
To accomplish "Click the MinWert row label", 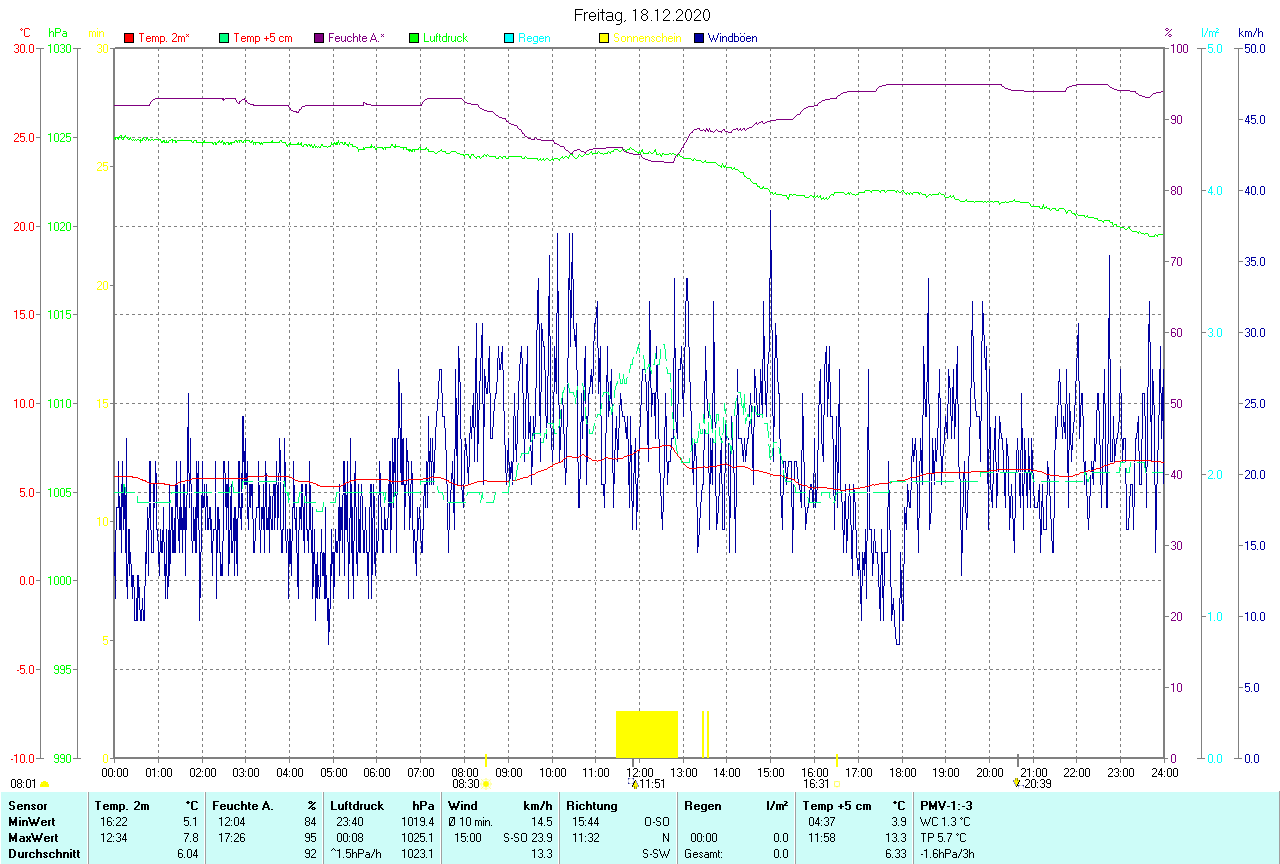I will [x=31, y=822].
